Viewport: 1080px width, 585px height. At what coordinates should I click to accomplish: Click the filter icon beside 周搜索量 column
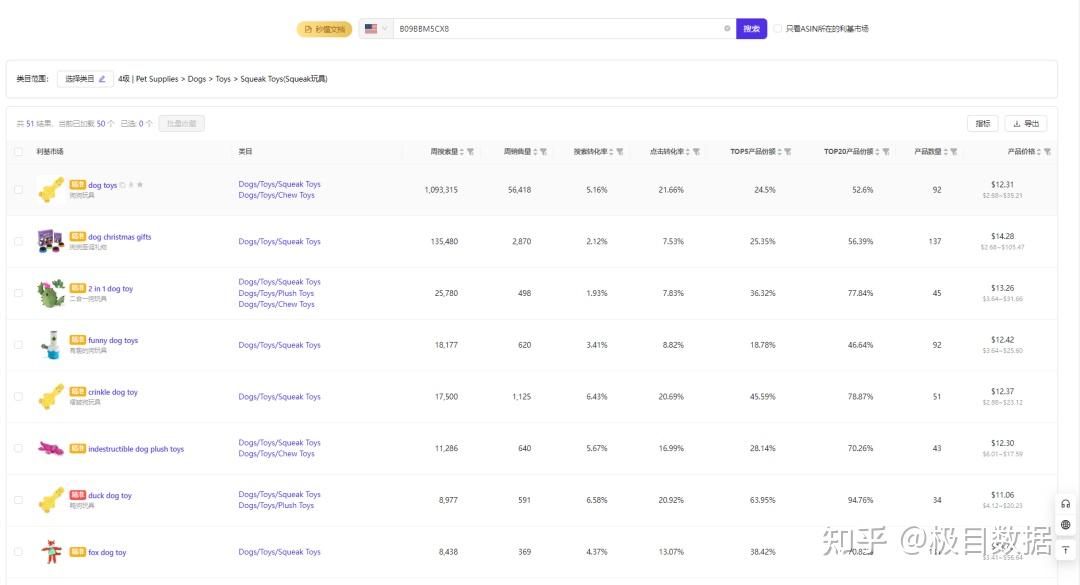470,152
